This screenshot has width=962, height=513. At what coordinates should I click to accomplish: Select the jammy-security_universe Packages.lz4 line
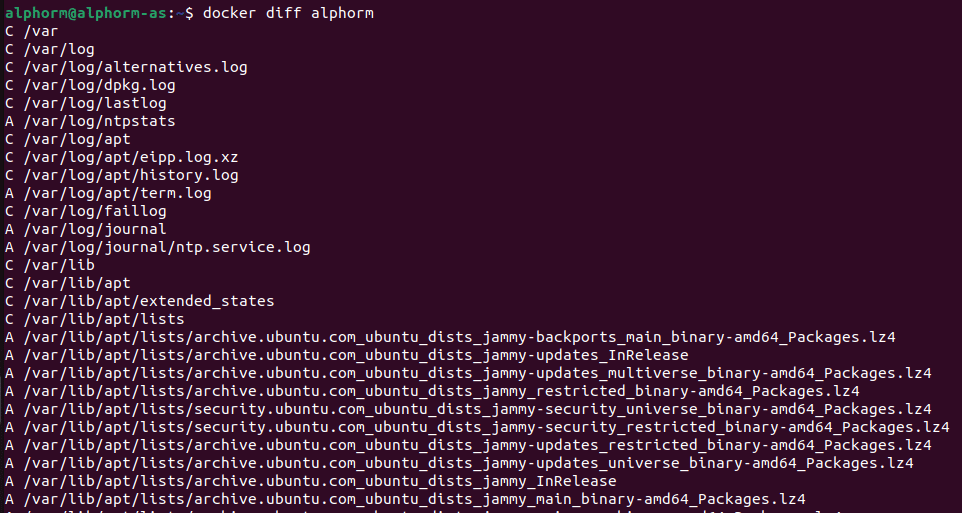coord(468,409)
